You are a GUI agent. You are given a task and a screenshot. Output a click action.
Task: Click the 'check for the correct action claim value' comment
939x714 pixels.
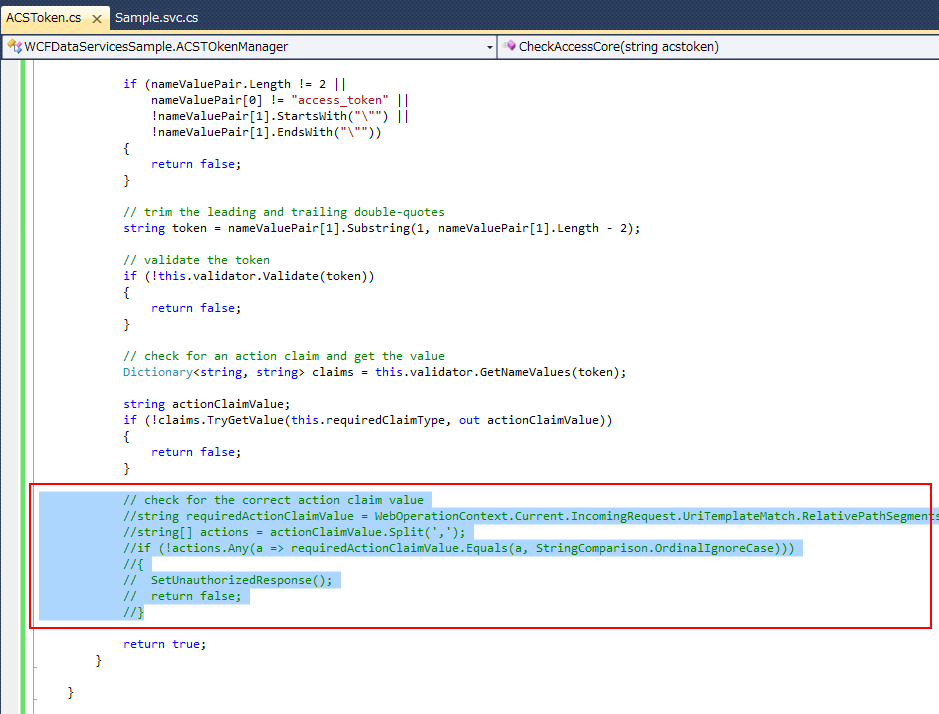pos(273,500)
